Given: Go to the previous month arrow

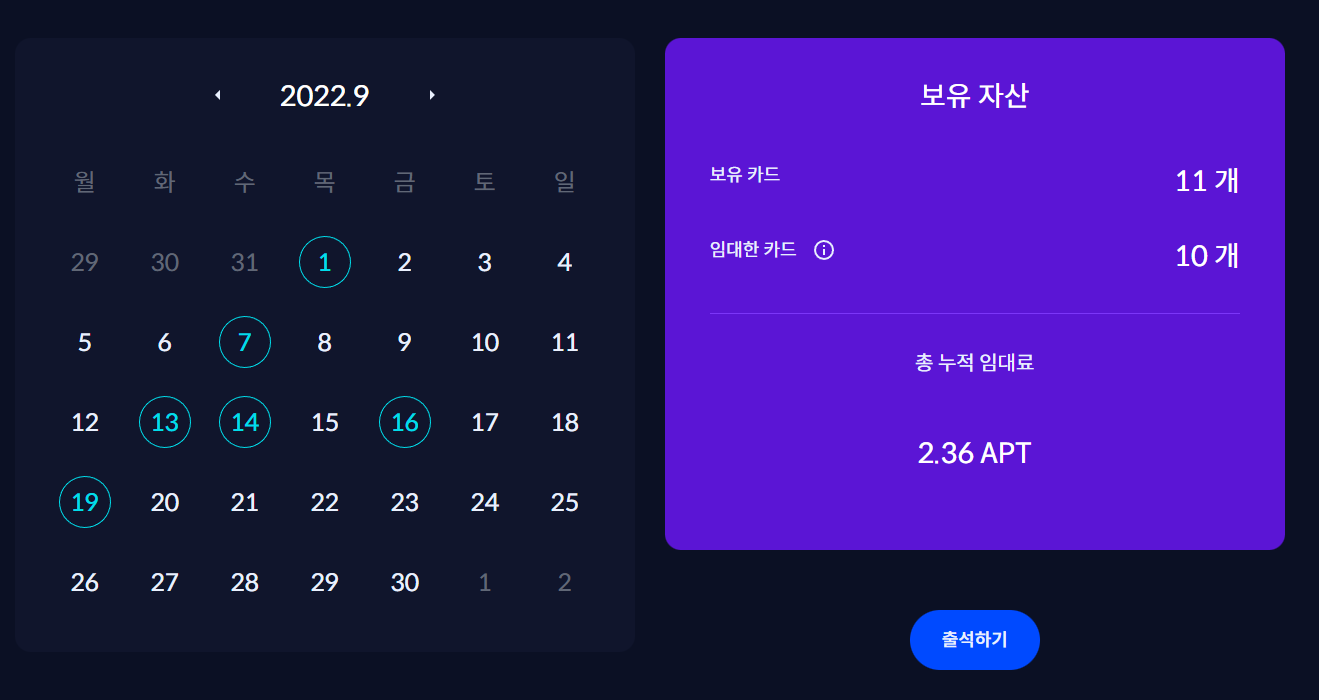Looking at the screenshot, I should click(x=218, y=95).
